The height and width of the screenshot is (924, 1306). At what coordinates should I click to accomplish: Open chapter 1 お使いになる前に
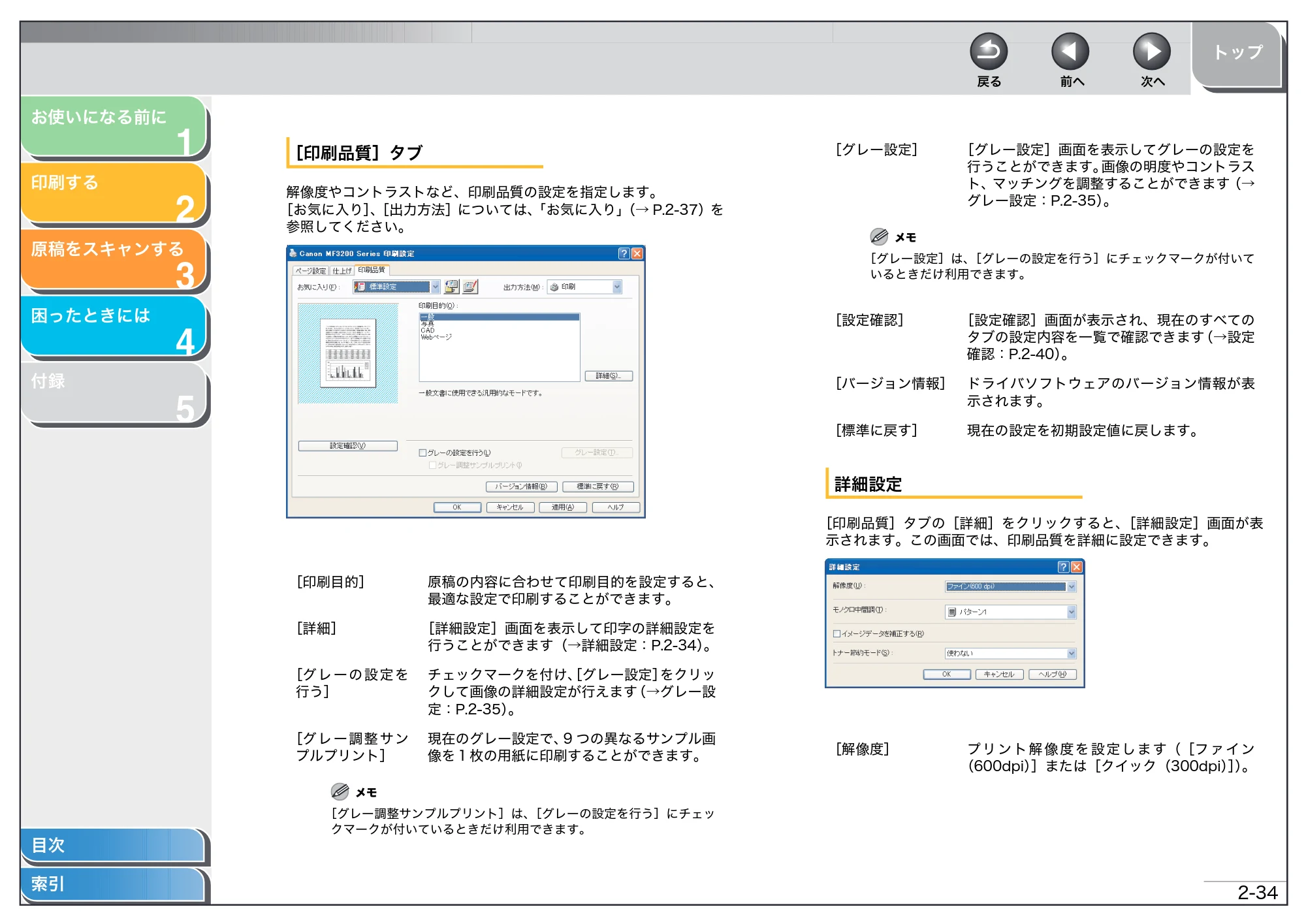[114, 126]
